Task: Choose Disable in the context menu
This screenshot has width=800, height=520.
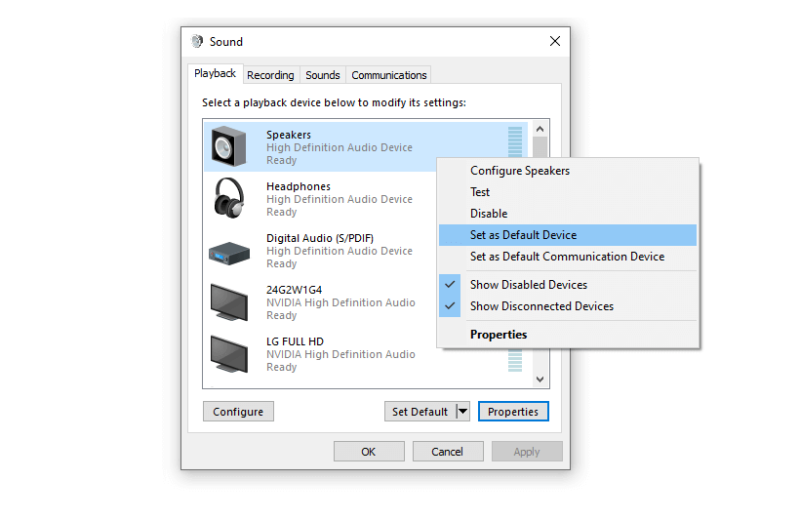Action: point(568,214)
